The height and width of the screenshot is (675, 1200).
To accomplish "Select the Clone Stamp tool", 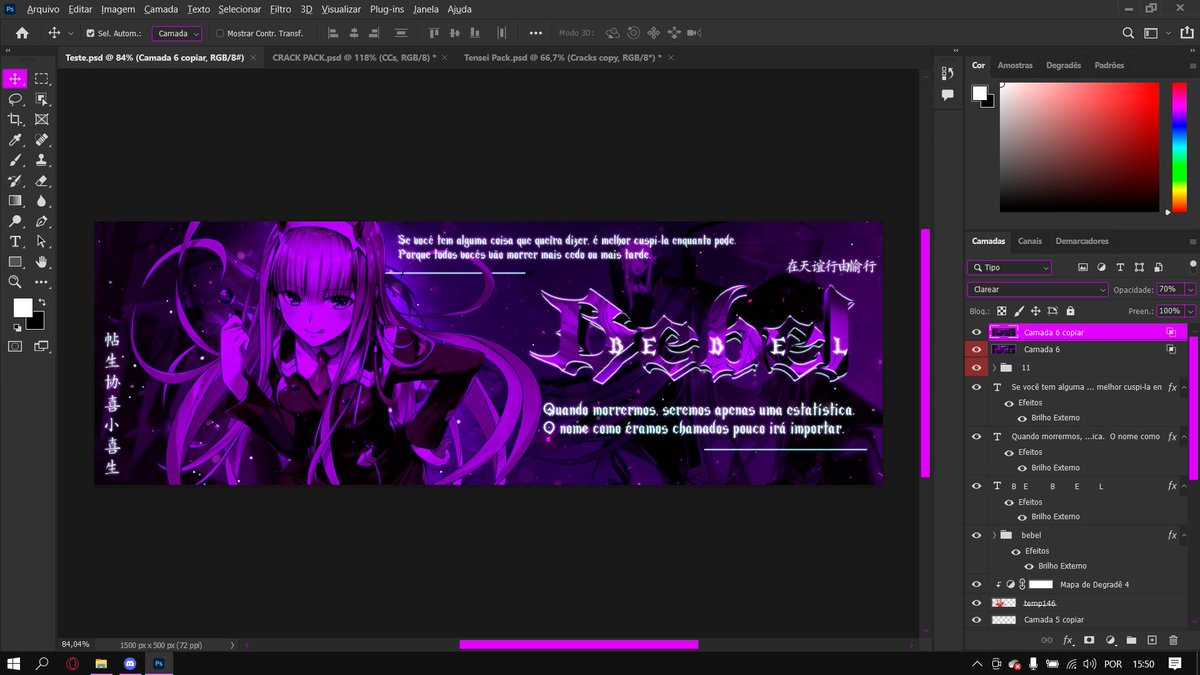I will [42, 160].
